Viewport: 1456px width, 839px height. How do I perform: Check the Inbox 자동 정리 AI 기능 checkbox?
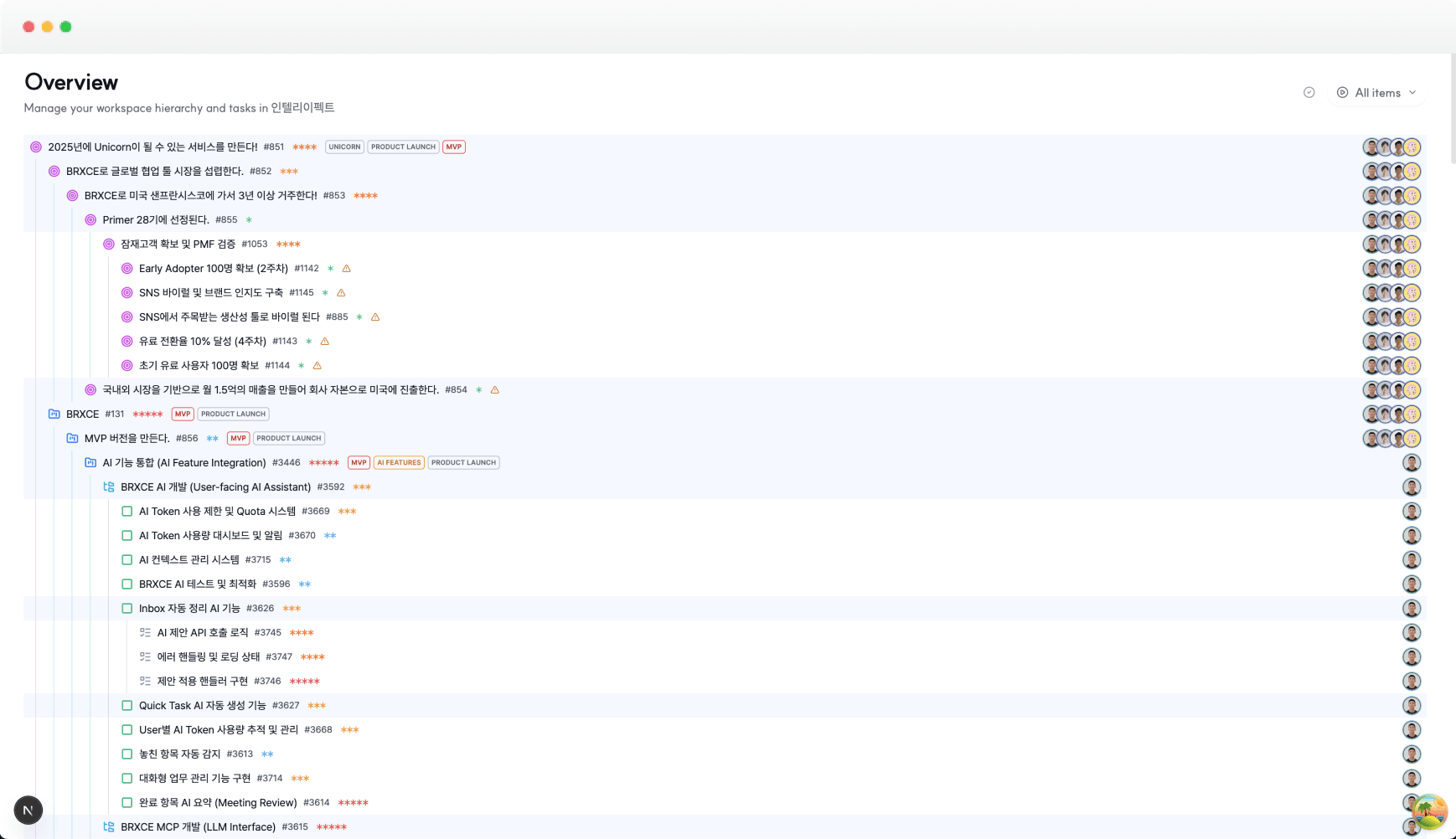(x=126, y=608)
